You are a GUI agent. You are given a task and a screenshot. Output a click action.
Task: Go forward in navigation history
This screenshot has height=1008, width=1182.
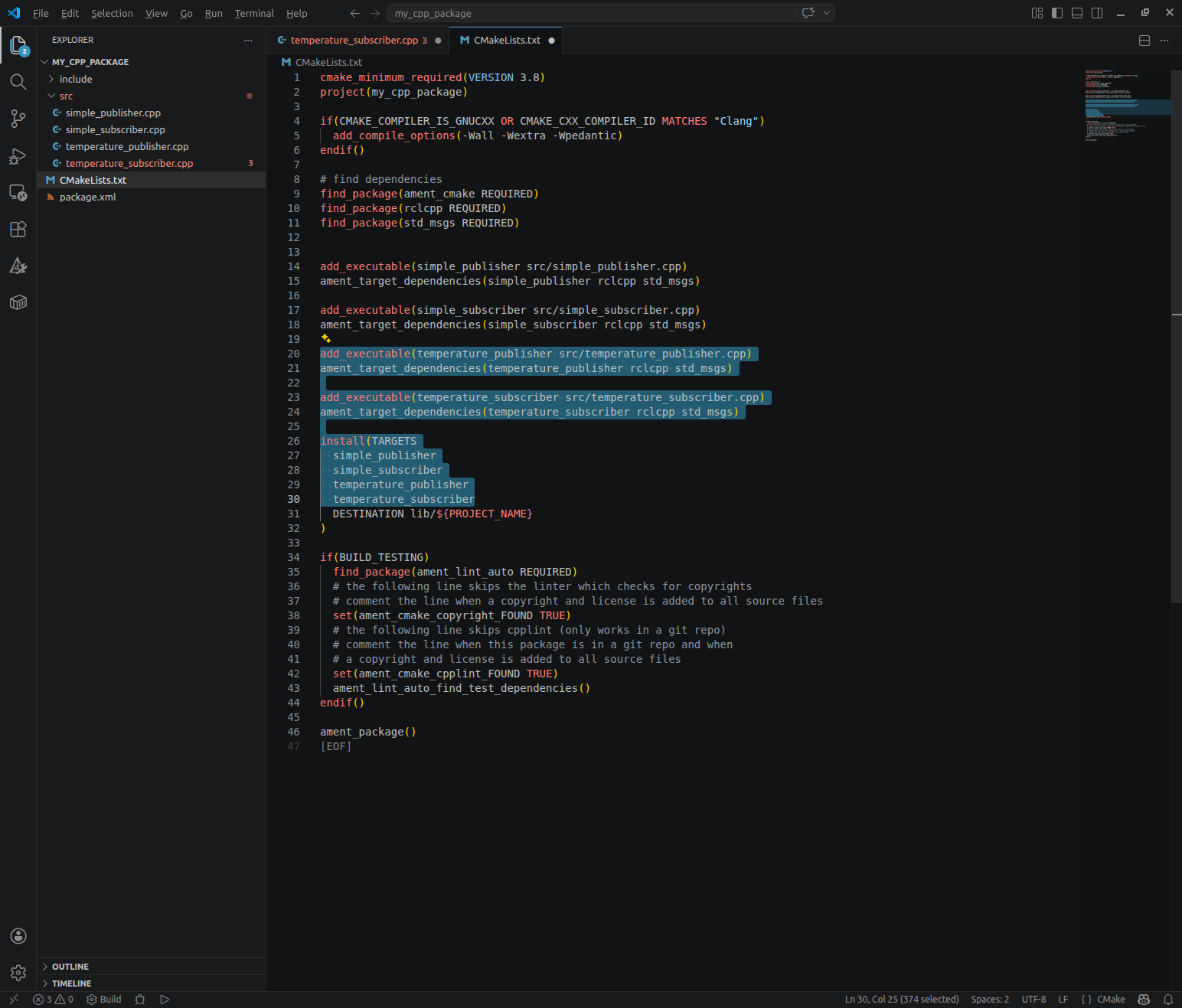tap(374, 13)
